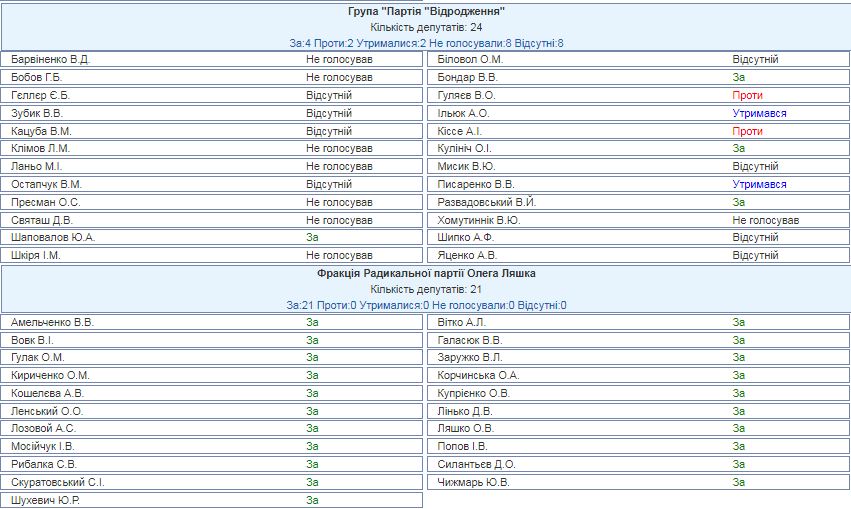Screen dimensions: 851x509
Task: Click on deputy Шухевич Ю.Р.
Action: [x=45, y=500]
